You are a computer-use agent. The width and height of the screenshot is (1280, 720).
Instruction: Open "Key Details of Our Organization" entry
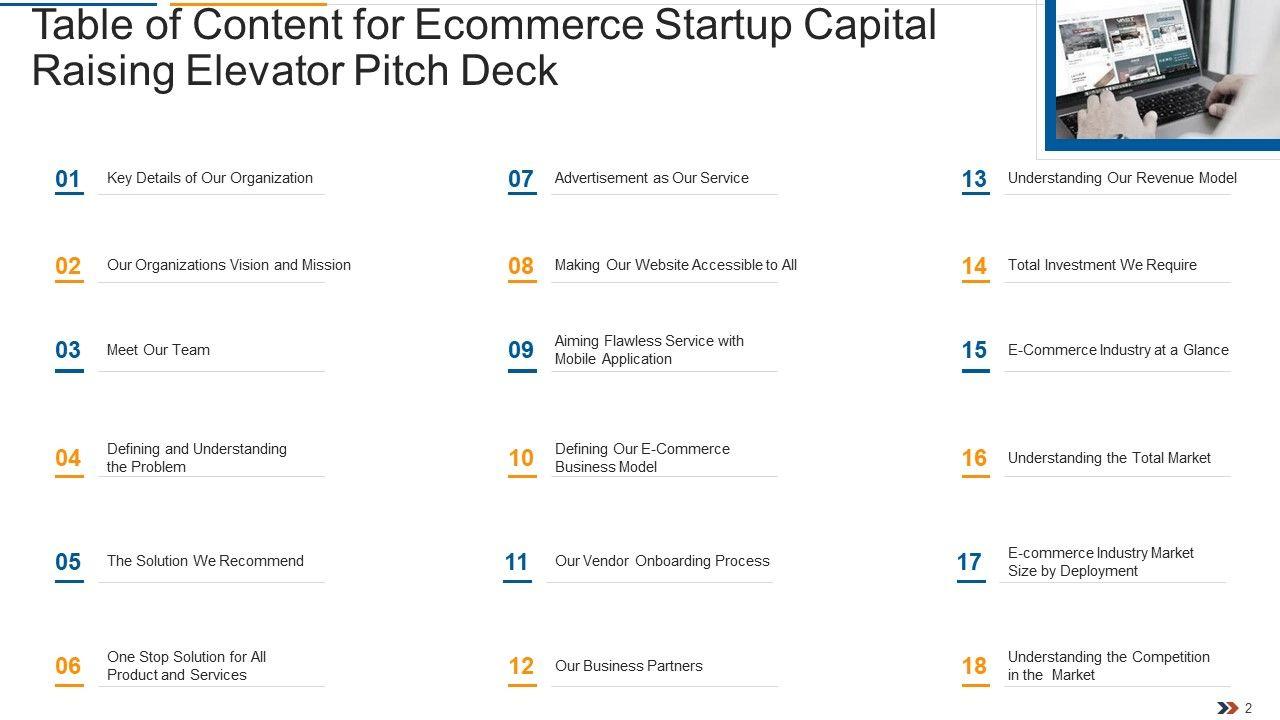(210, 178)
